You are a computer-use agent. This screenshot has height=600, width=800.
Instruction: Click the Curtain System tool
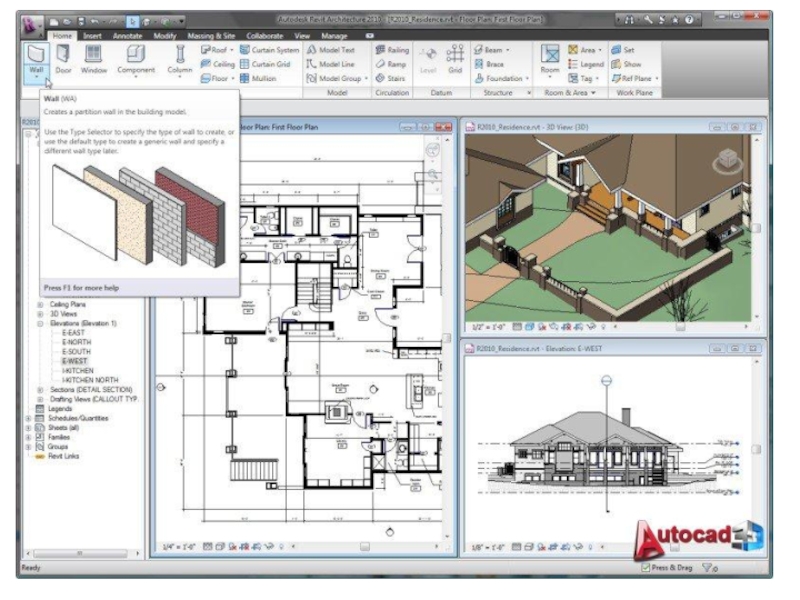(269, 50)
